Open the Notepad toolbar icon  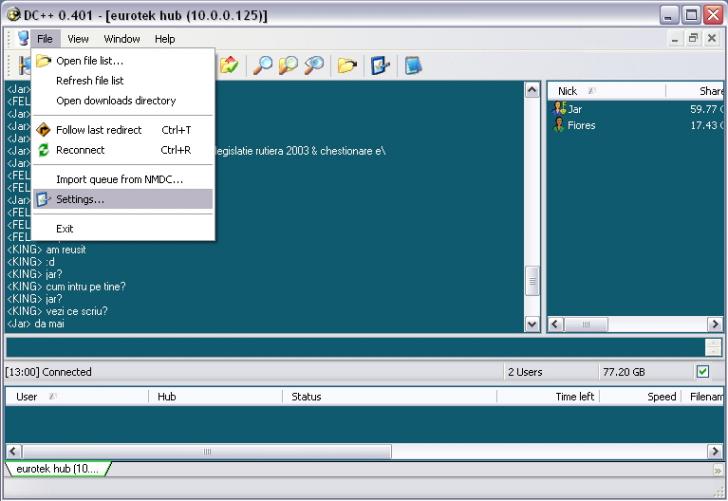pyautogui.click(x=412, y=66)
